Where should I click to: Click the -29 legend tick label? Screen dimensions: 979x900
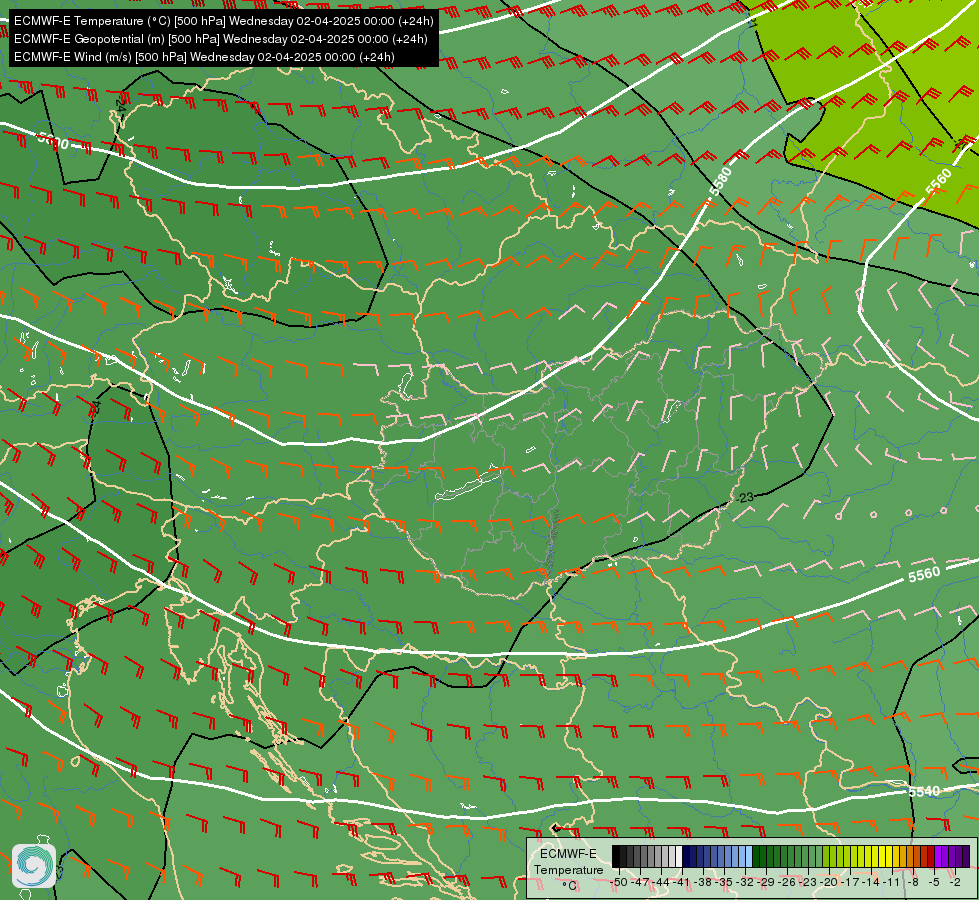click(x=765, y=883)
